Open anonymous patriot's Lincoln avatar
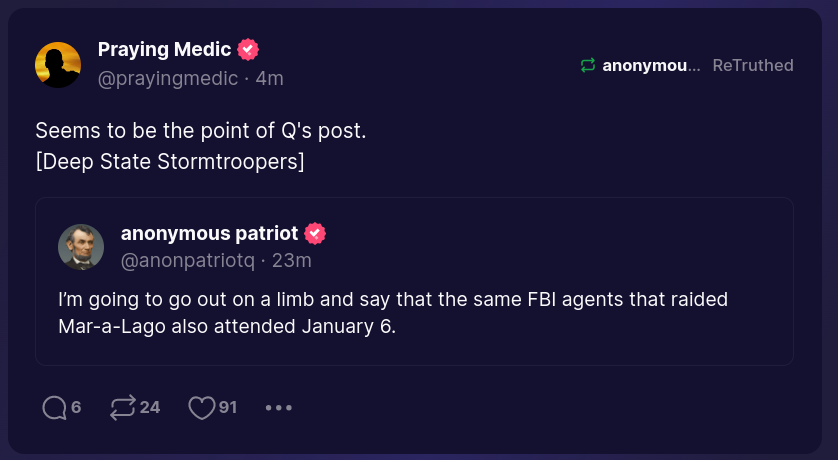The width and height of the screenshot is (838, 460). (81, 247)
